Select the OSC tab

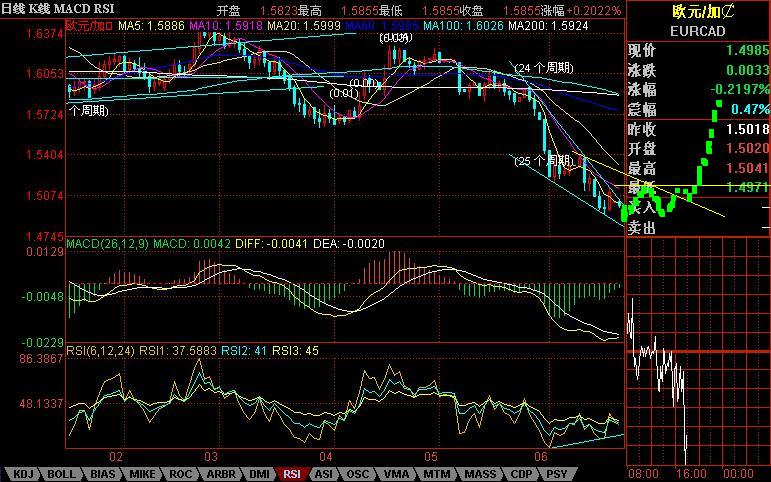(357, 475)
